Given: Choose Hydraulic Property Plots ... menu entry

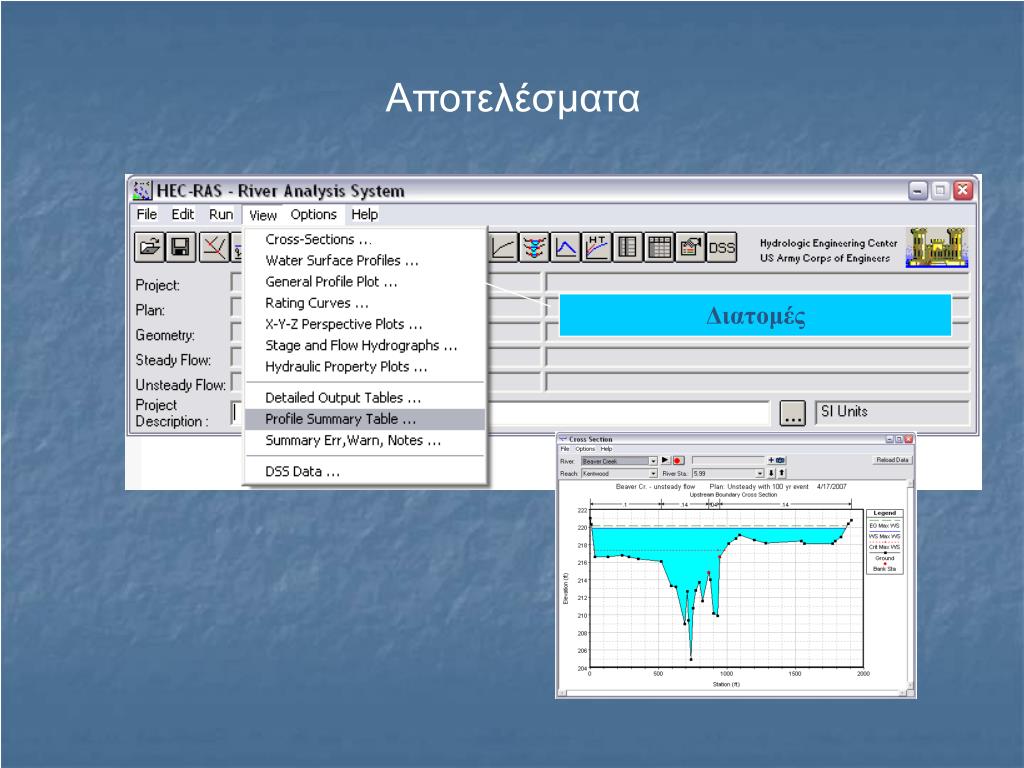Looking at the screenshot, I should coord(365,366).
